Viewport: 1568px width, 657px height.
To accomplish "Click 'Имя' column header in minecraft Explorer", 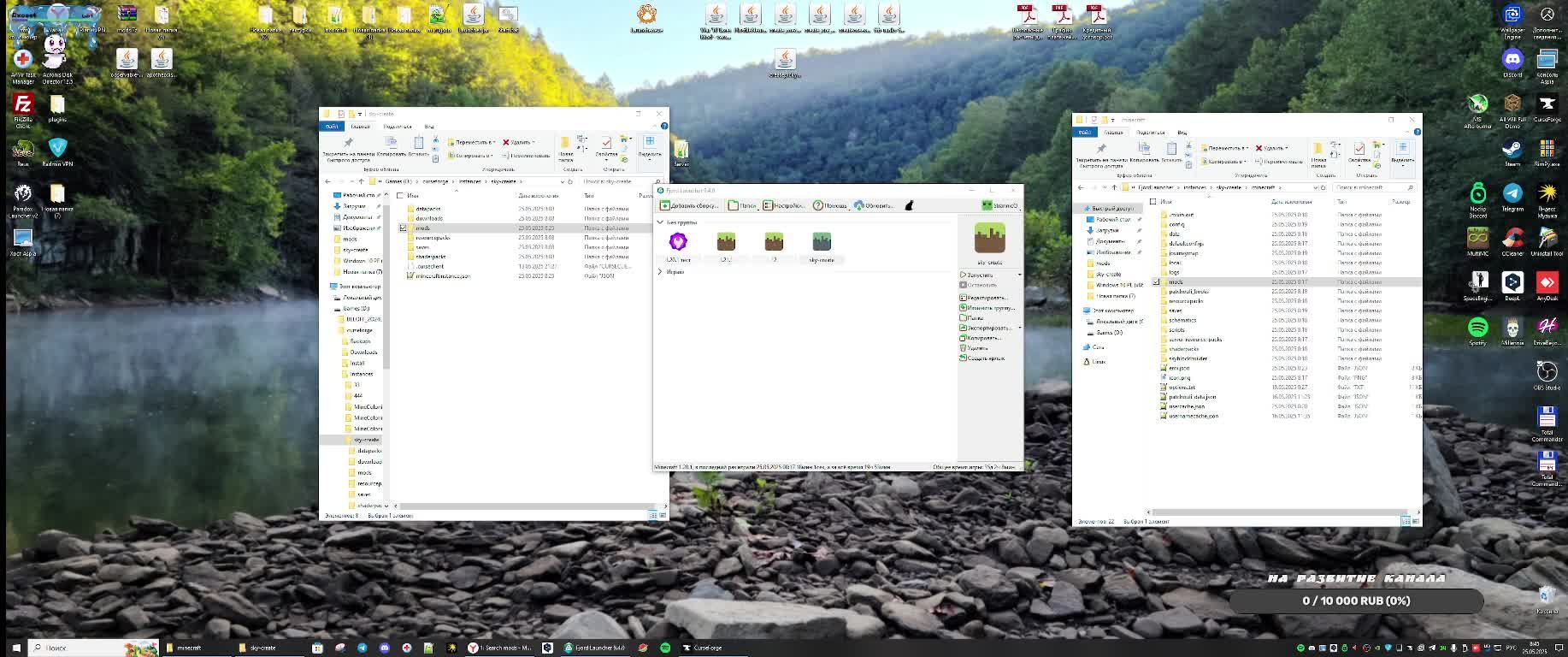I will pyautogui.click(x=1166, y=202).
